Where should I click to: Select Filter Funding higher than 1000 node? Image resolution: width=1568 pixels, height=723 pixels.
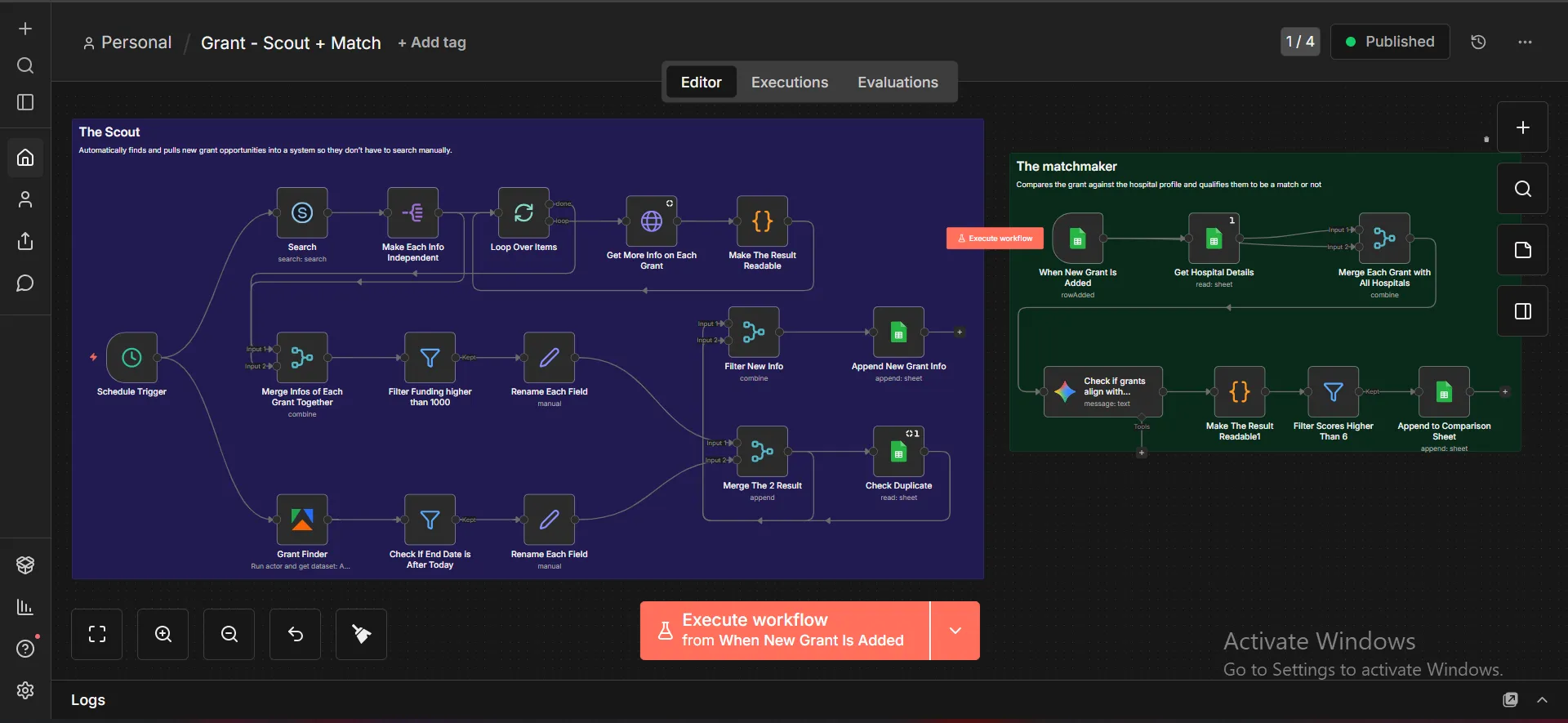point(430,358)
